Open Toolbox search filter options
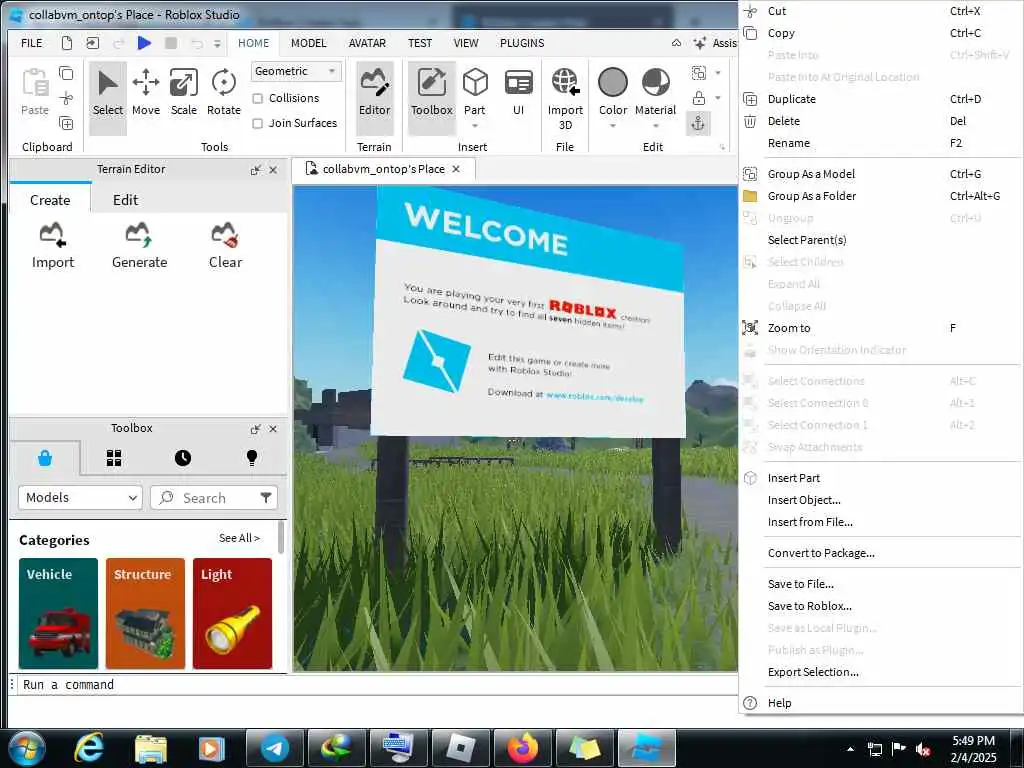This screenshot has width=1024, height=768. (266, 498)
